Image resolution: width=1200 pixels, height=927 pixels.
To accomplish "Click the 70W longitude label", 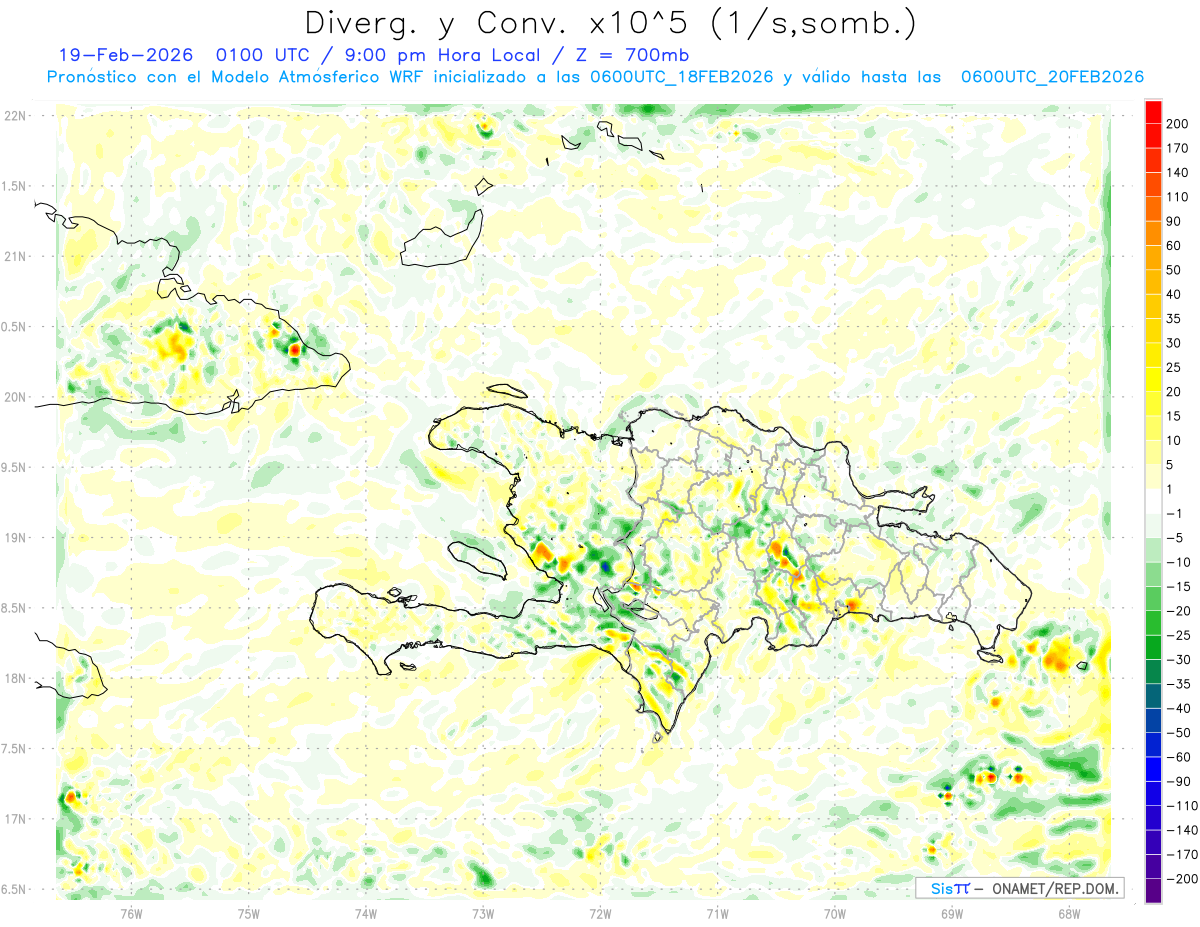I will pos(834,913).
